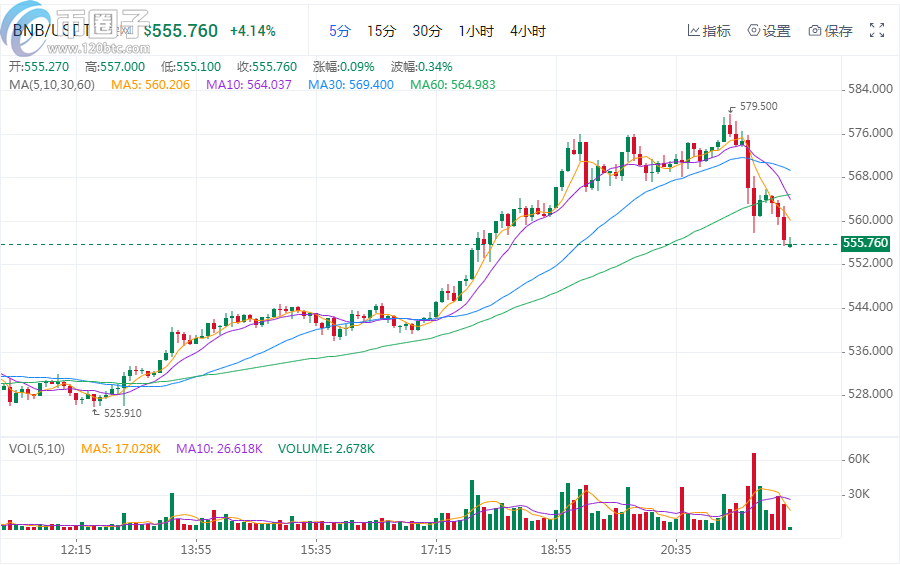
Task: Click the 18:55 time axis label
Action: pos(556,550)
